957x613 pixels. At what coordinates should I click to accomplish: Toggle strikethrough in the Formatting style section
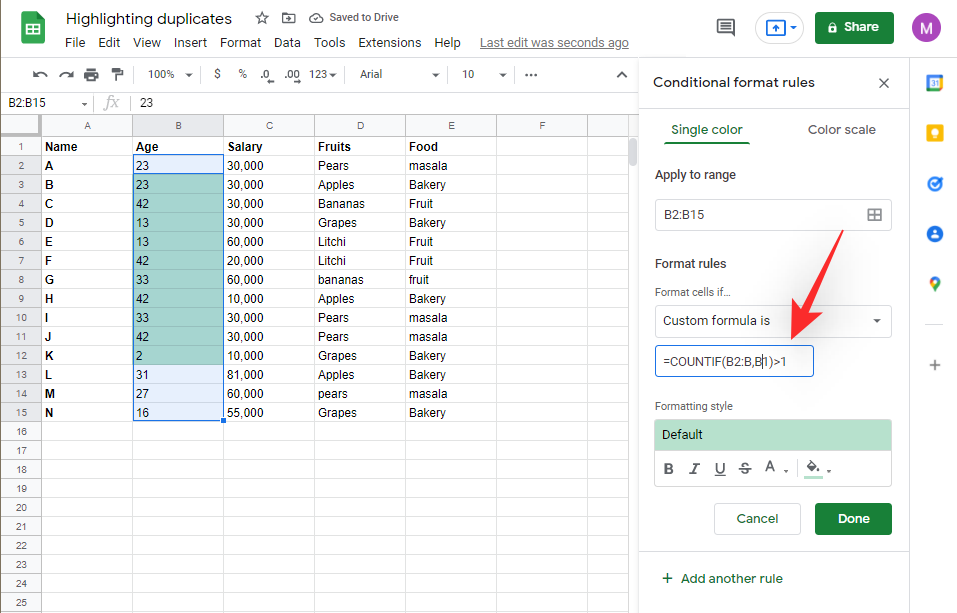click(x=745, y=468)
